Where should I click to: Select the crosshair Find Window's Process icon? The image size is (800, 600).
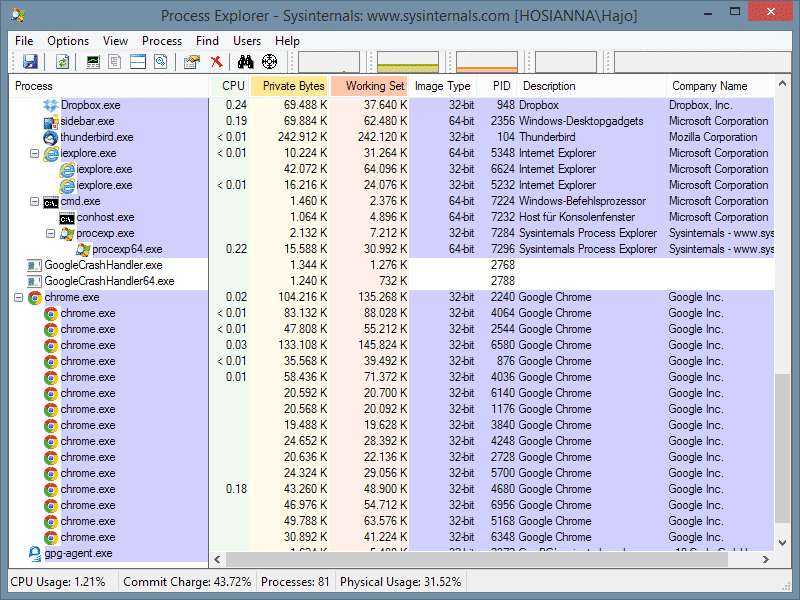[269, 62]
